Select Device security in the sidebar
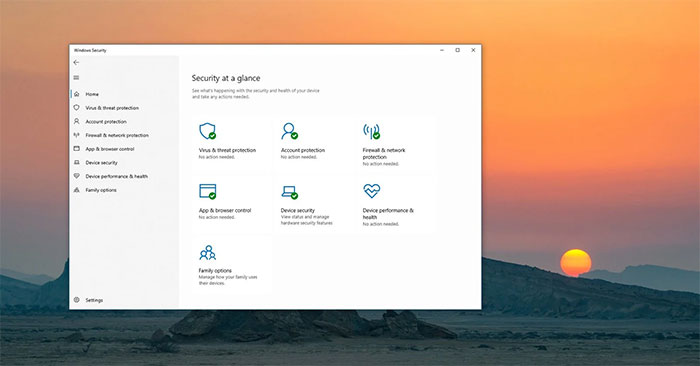This screenshot has height=366, width=700. [x=101, y=162]
